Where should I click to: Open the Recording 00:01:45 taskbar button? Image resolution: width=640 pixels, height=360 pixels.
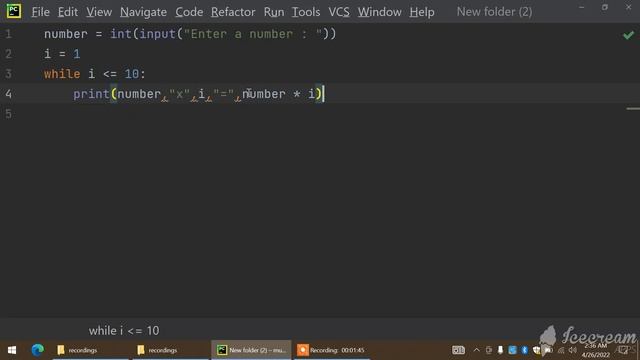point(331,350)
